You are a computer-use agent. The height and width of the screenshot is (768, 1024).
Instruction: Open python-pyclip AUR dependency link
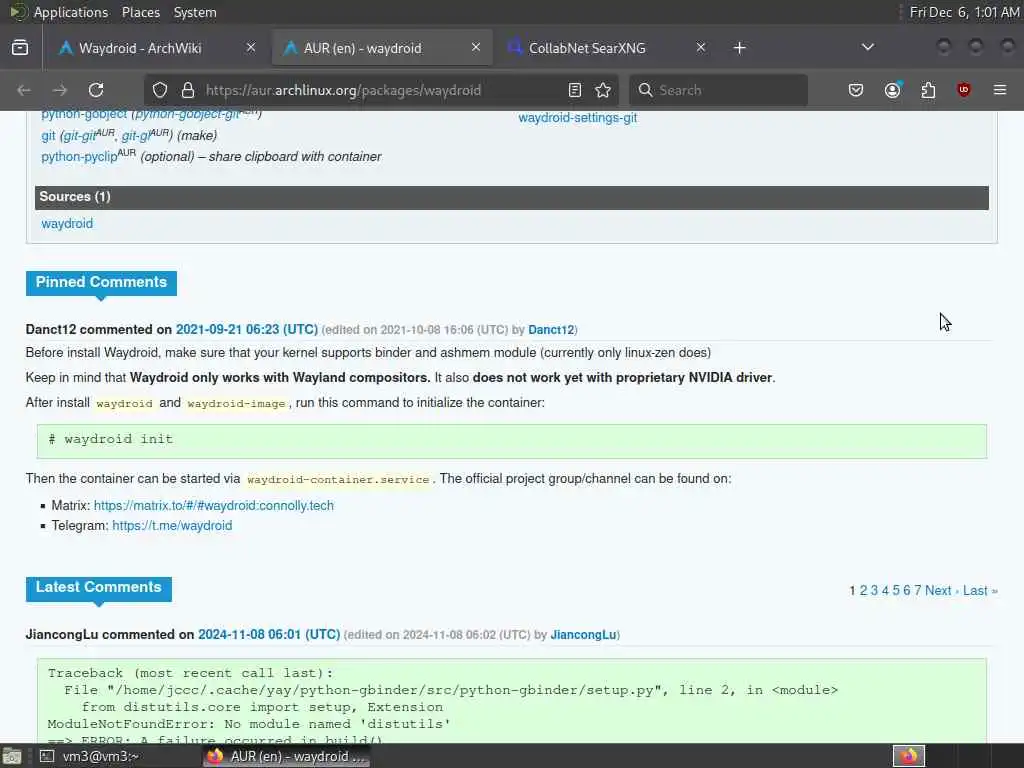79,157
